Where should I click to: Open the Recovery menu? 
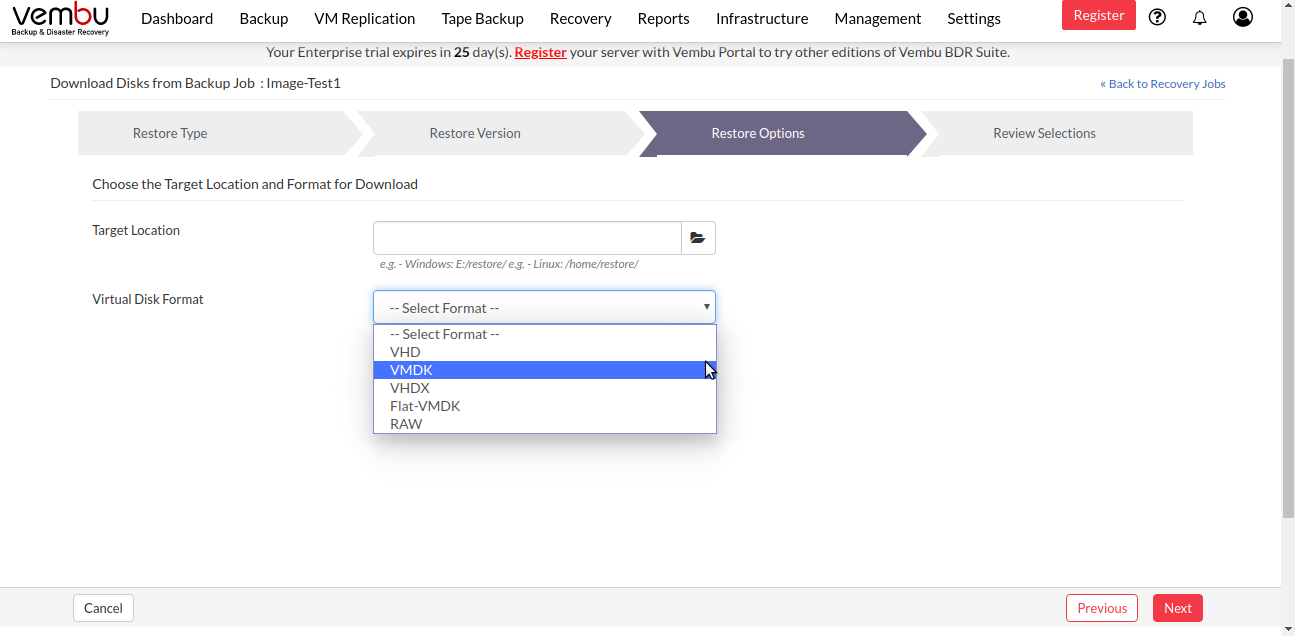[x=581, y=18]
